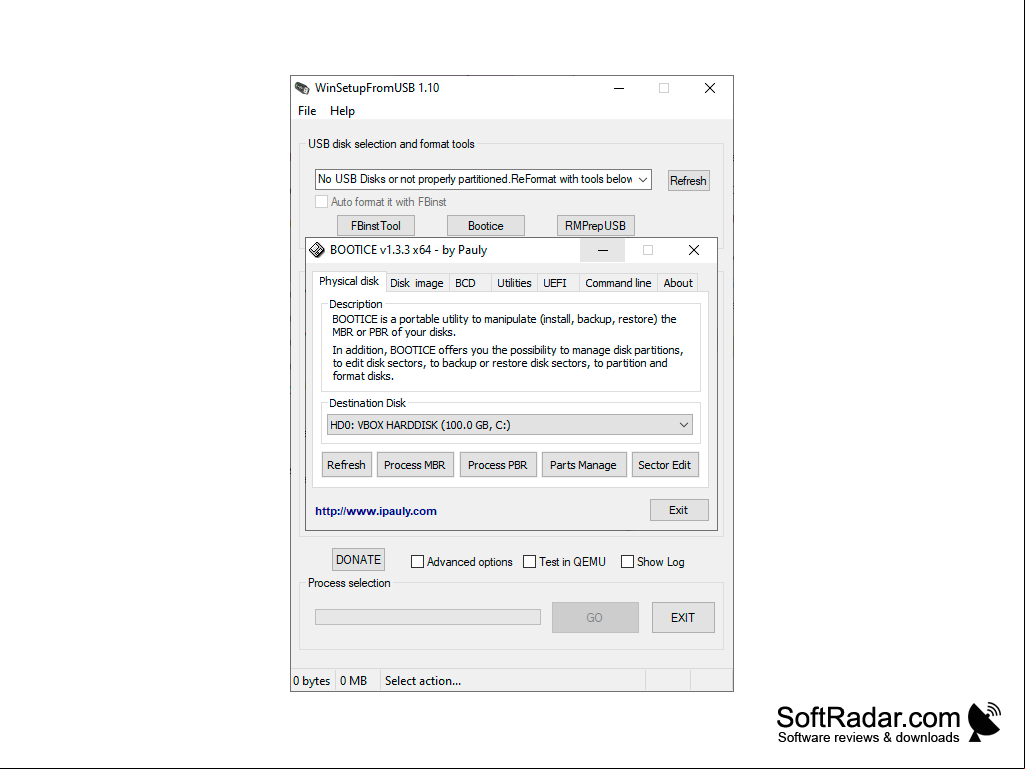Click the '0 bytes' status bar entry

(312, 681)
